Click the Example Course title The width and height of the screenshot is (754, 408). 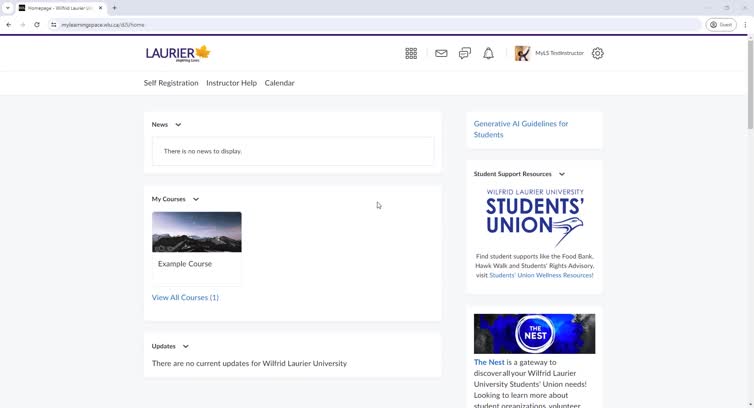(185, 264)
